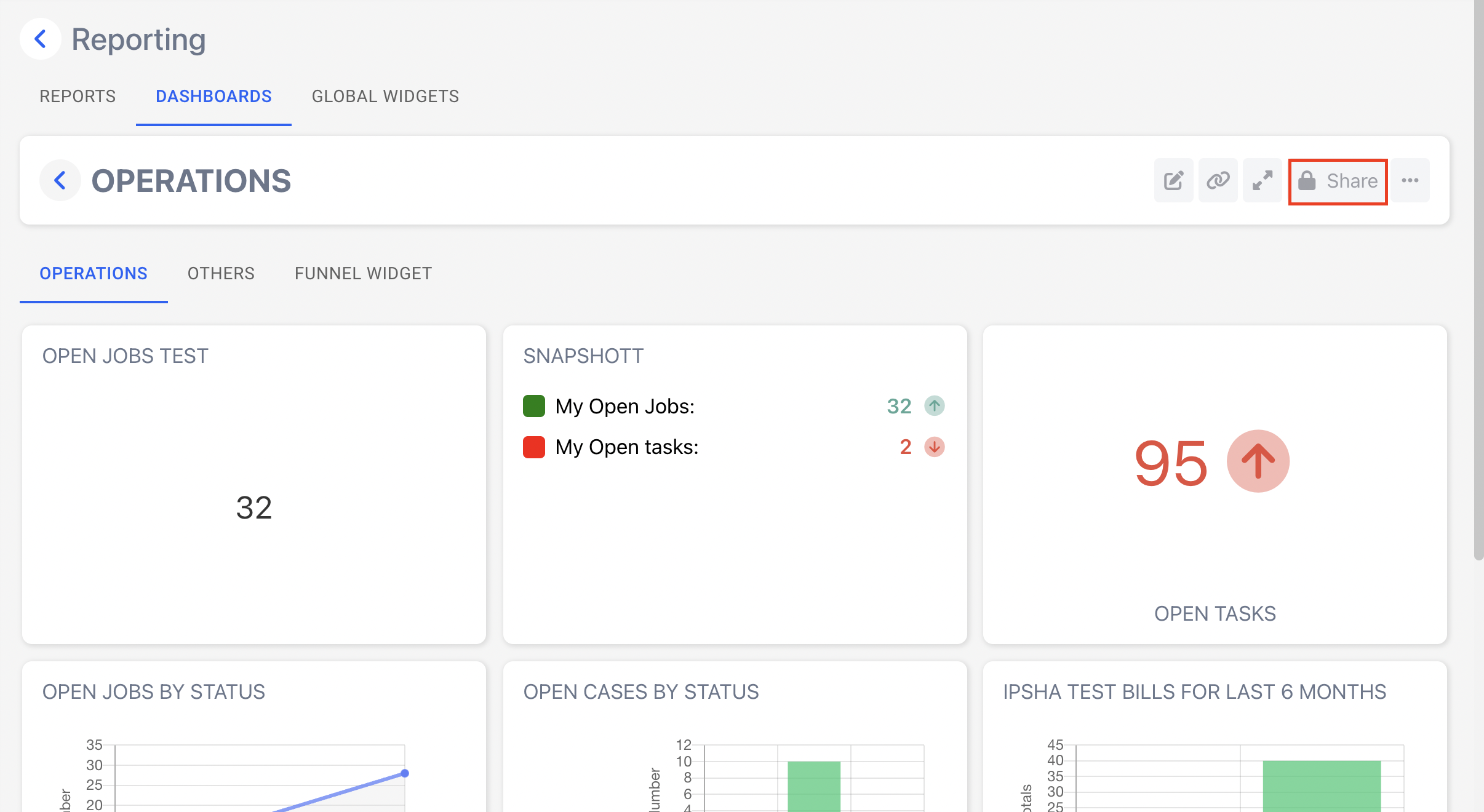This screenshot has height=812, width=1484.
Task: Open the GLOBAL WIDGETS tab
Action: [385, 97]
